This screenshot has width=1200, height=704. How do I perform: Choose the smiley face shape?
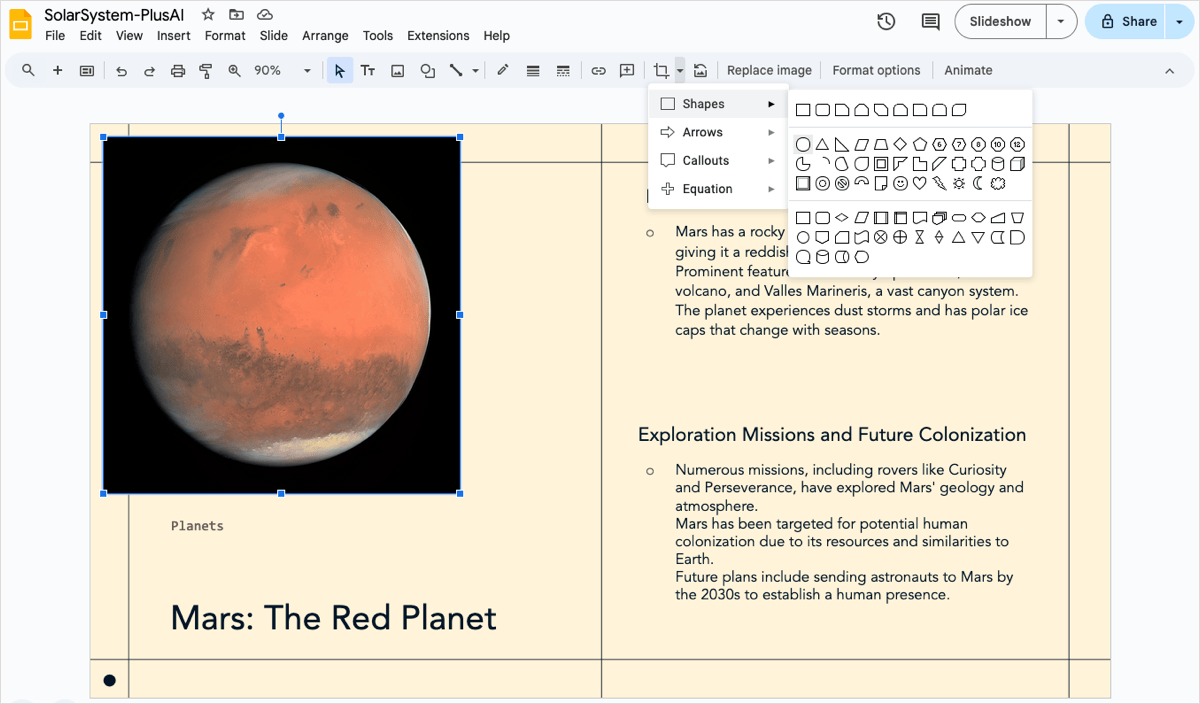(900, 183)
